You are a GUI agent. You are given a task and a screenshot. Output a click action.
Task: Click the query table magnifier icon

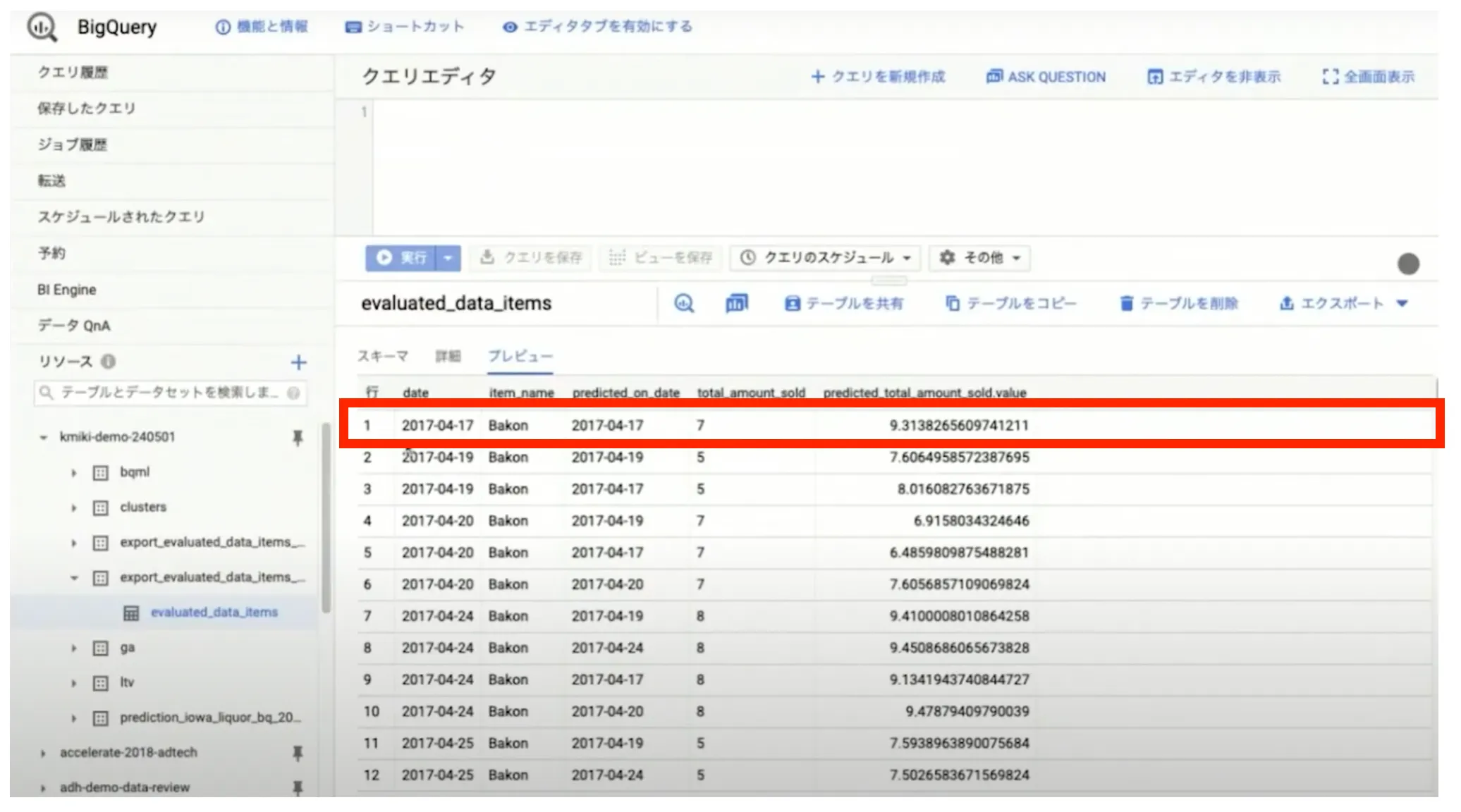pyautogui.click(x=684, y=303)
